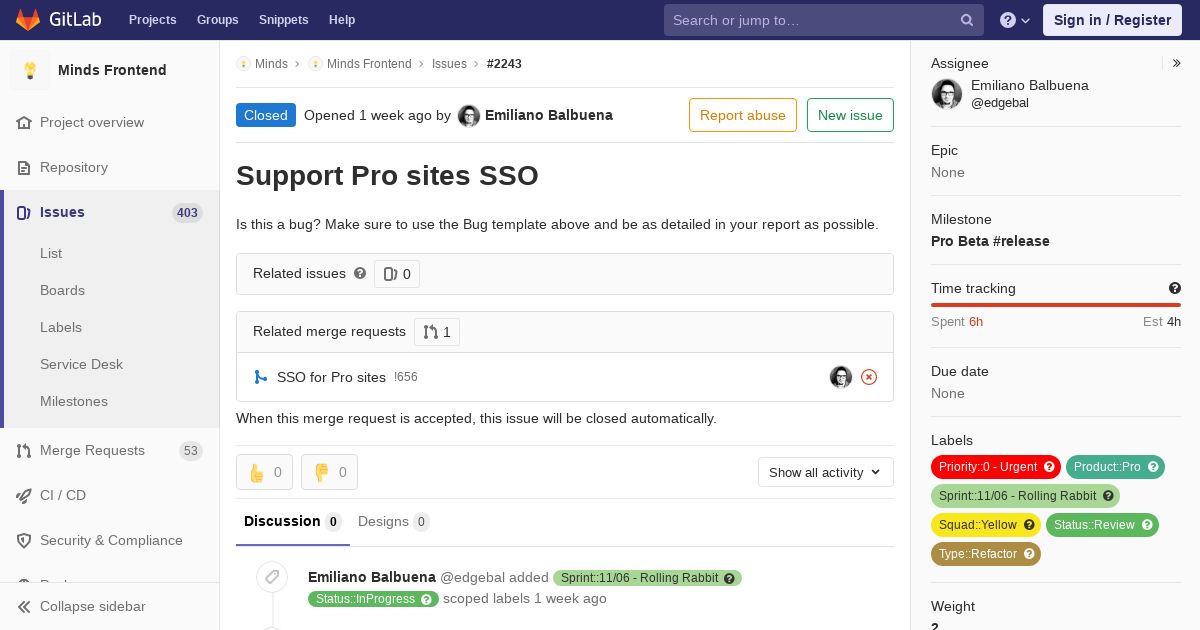
Task: Open the SSO for Pro sites merge request link
Action: coord(331,377)
